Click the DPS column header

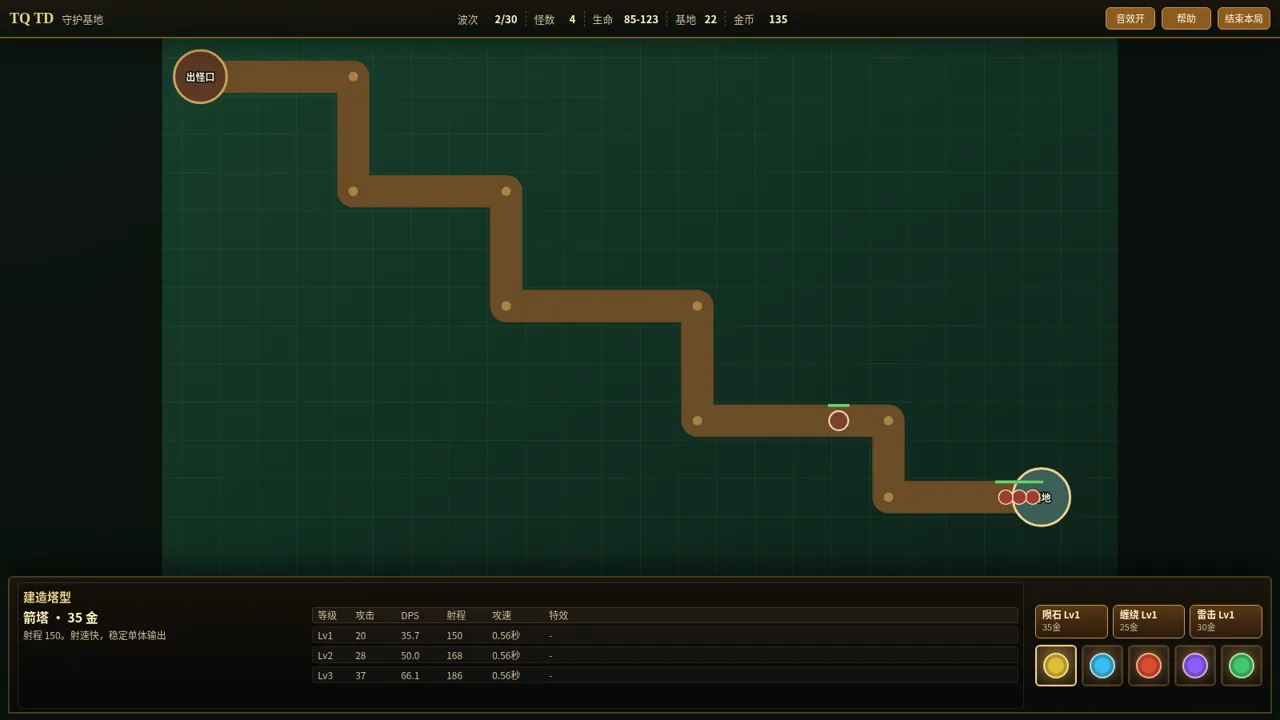click(x=410, y=616)
